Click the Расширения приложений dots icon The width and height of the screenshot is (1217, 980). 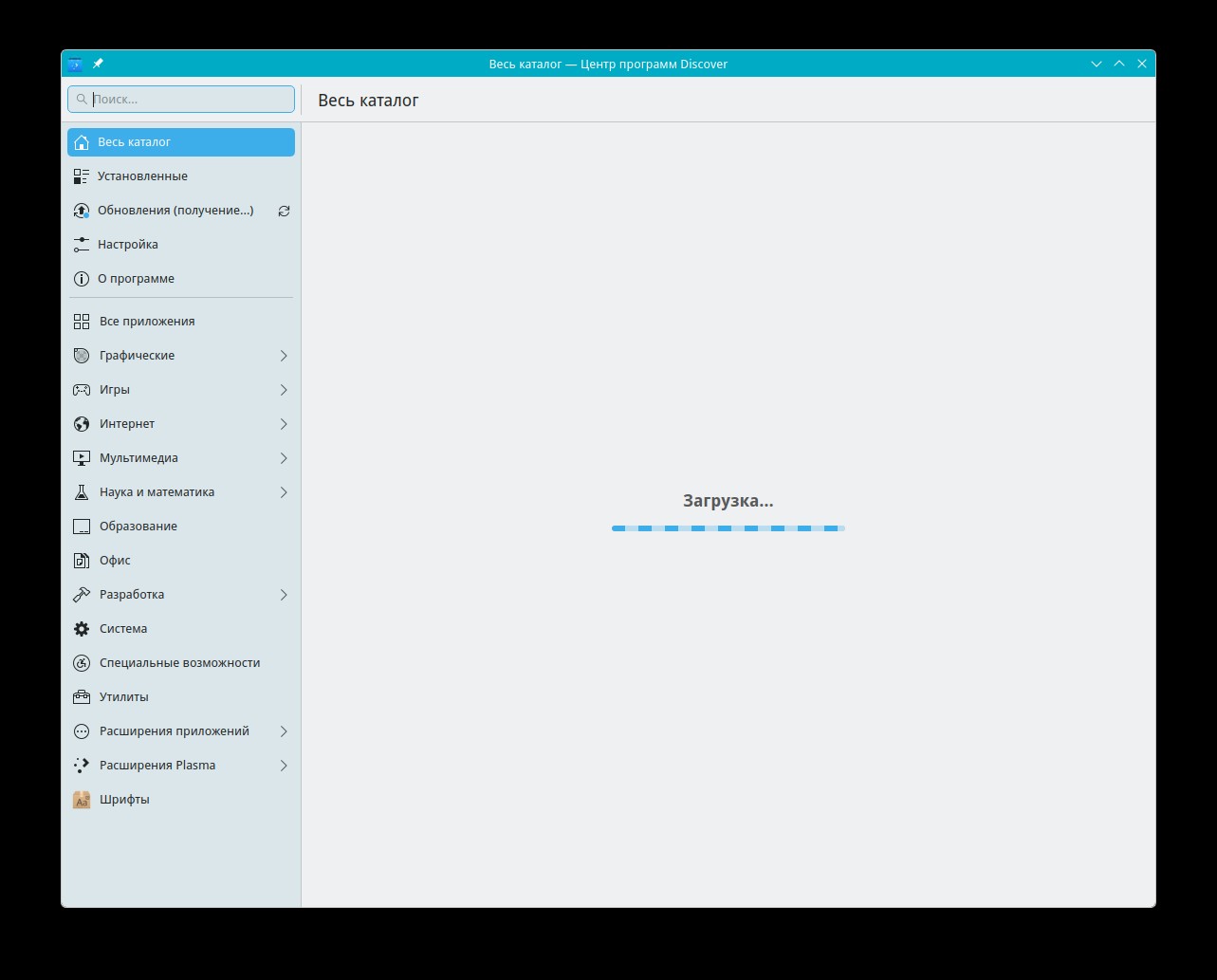coord(82,731)
